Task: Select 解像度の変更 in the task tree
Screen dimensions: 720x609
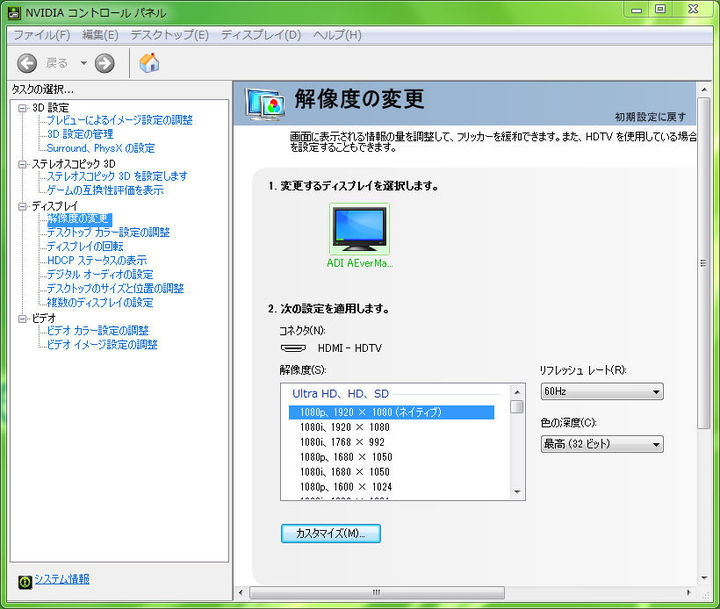Action: 79,219
